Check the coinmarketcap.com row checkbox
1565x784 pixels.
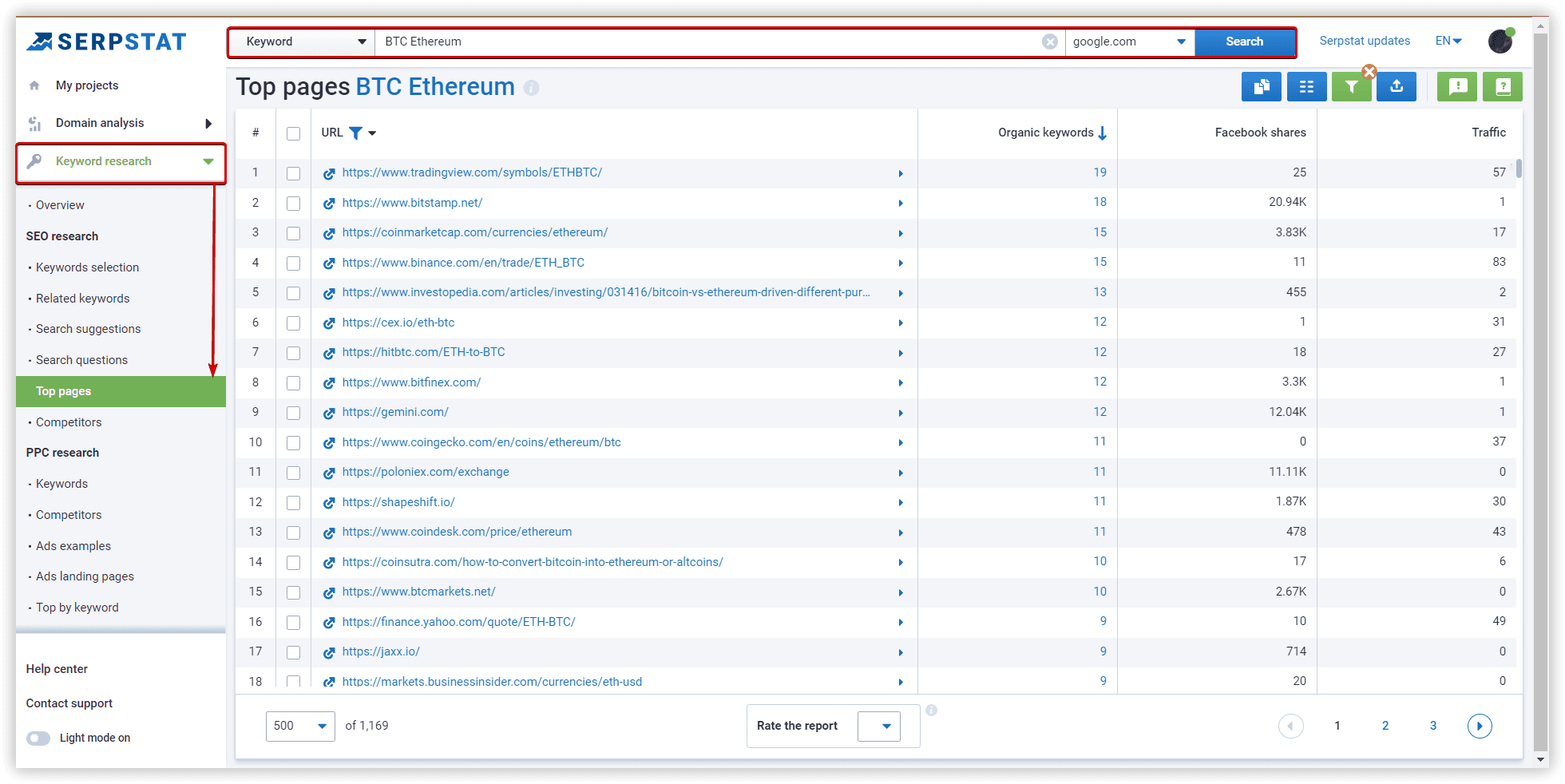[294, 233]
